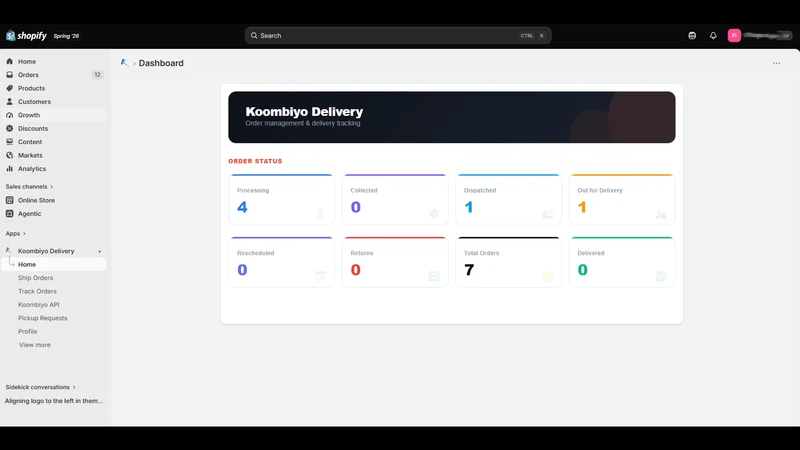Click the Orders inbox icon

[x=9, y=74]
